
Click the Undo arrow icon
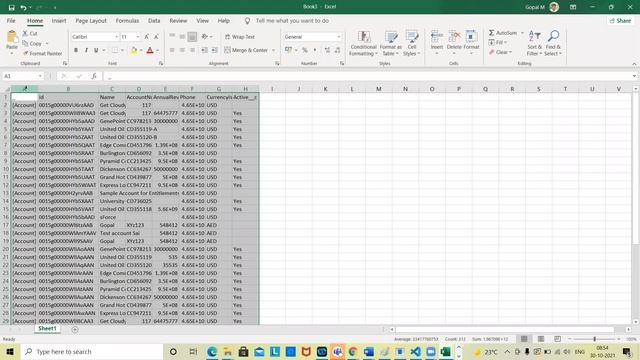coord(23,7)
